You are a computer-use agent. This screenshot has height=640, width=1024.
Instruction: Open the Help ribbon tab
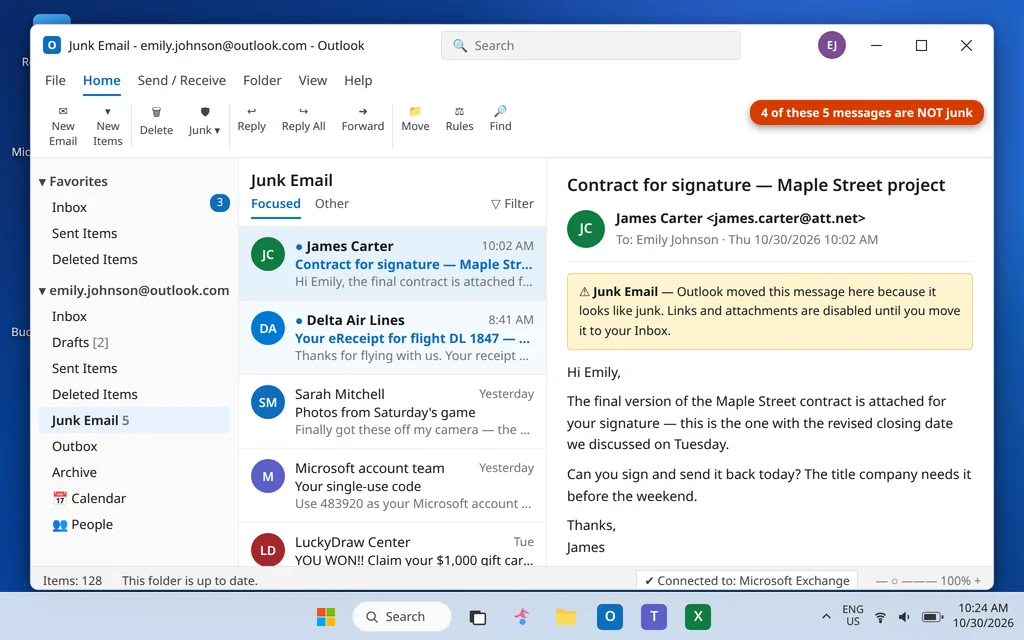click(358, 80)
